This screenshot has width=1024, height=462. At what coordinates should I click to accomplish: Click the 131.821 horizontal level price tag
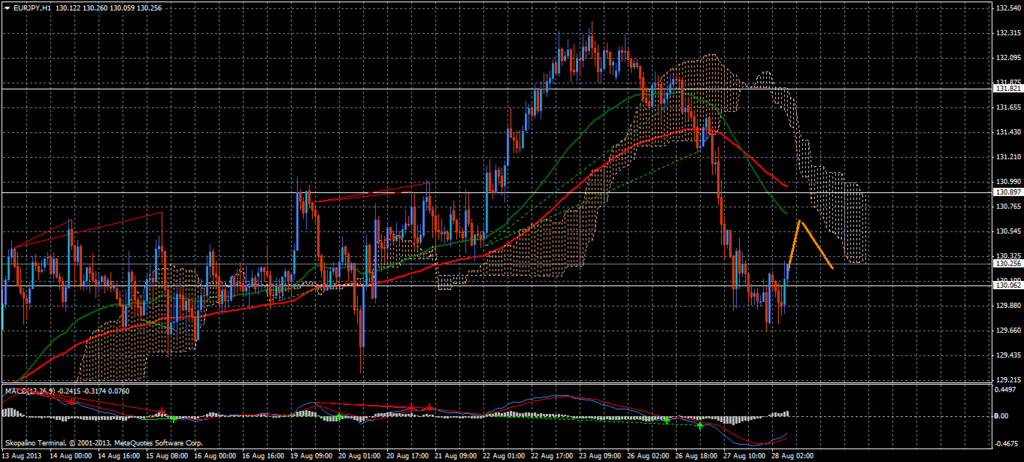click(x=1006, y=89)
